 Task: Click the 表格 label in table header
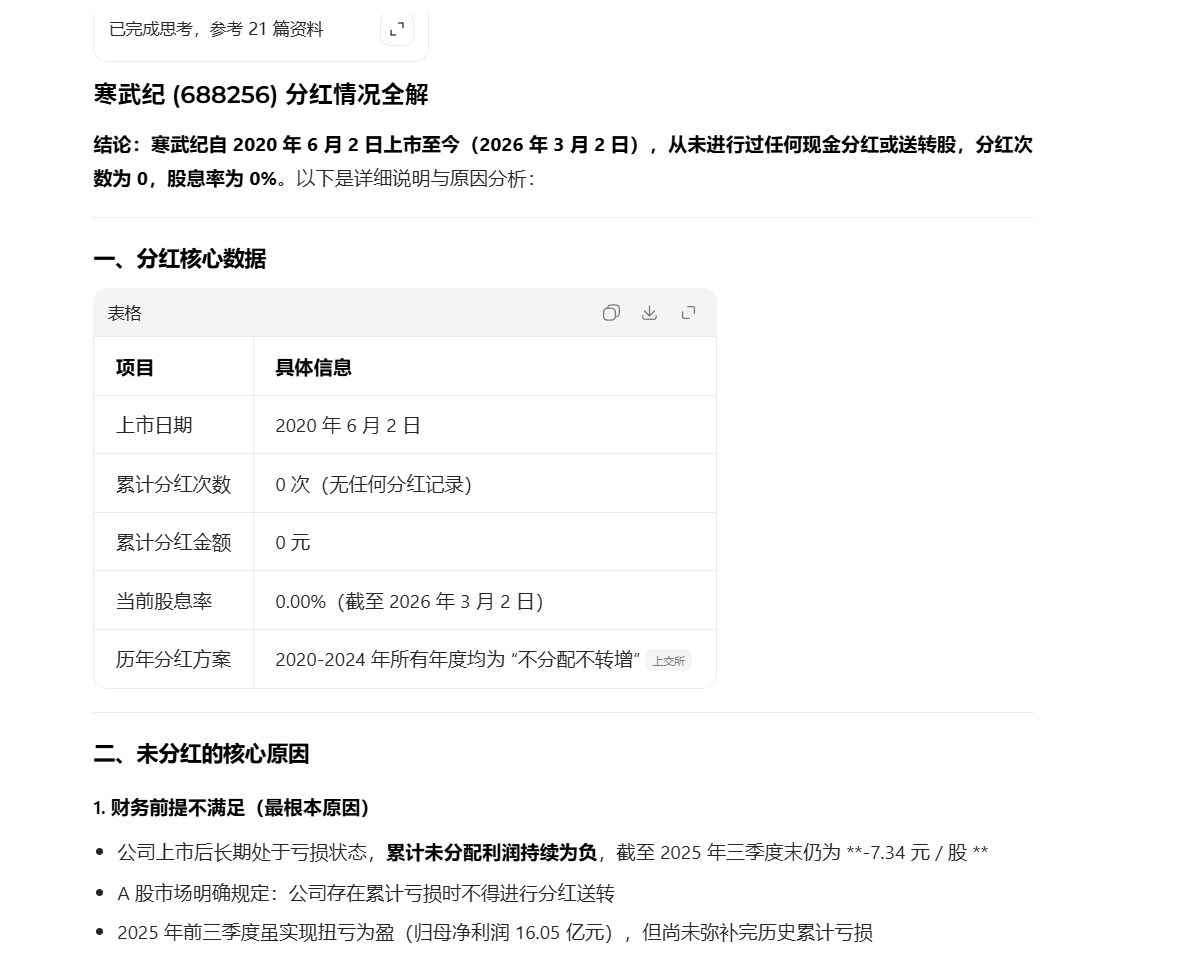point(124,313)
